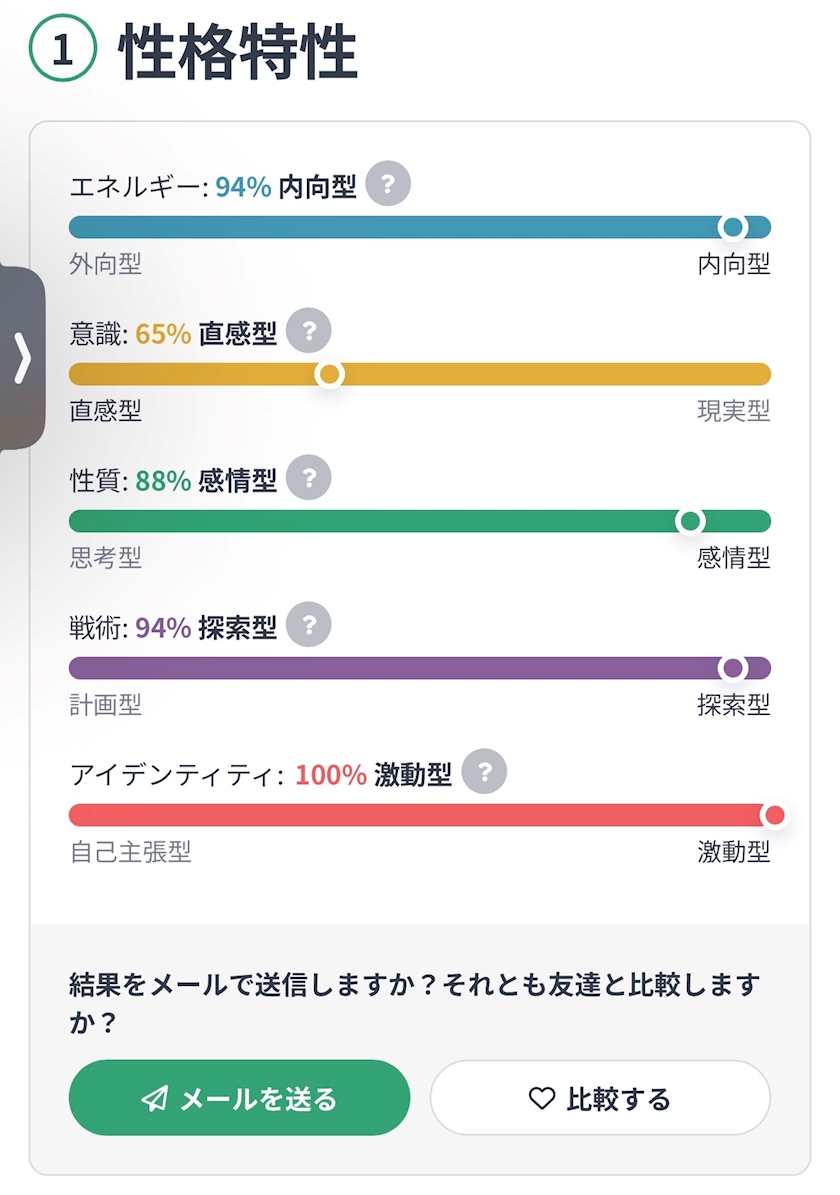The width and height of the screenshot is (840, 1195).
Task: Open help icon next to アイデンティティ 激動型
Action: pyautogui.click(x=484, y=772)
